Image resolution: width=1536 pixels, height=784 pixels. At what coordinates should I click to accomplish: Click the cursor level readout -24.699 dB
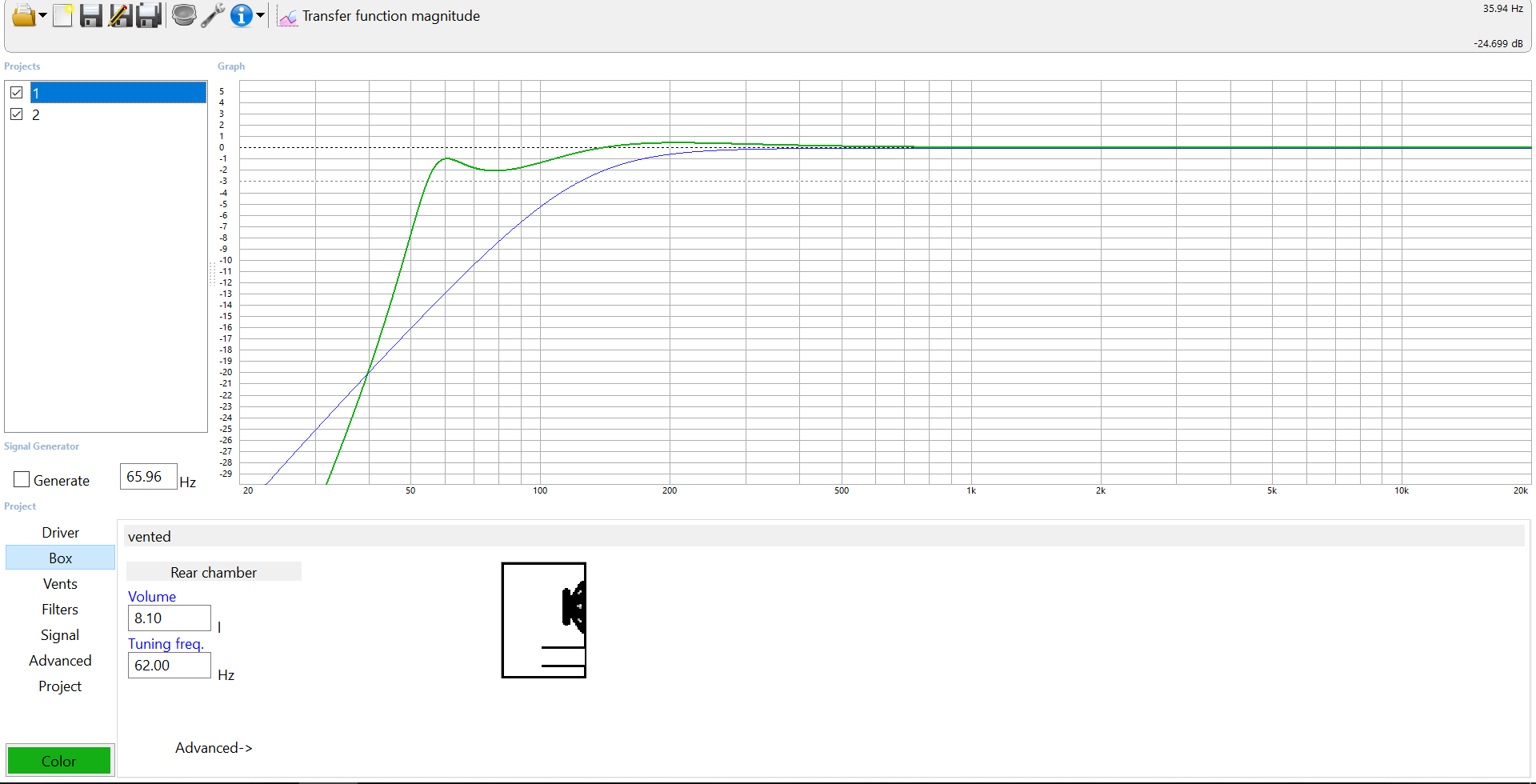point(1498,44)
